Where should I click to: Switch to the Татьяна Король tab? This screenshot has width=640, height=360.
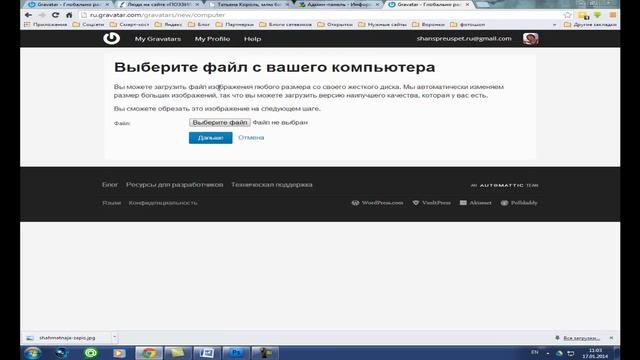click(x=250, y=4)
